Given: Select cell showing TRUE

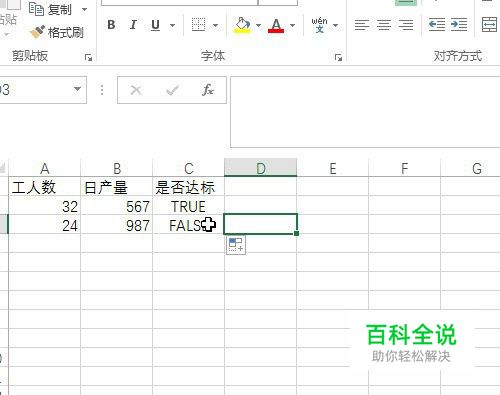Looking at the screenshot, I should tap(189, 206).
